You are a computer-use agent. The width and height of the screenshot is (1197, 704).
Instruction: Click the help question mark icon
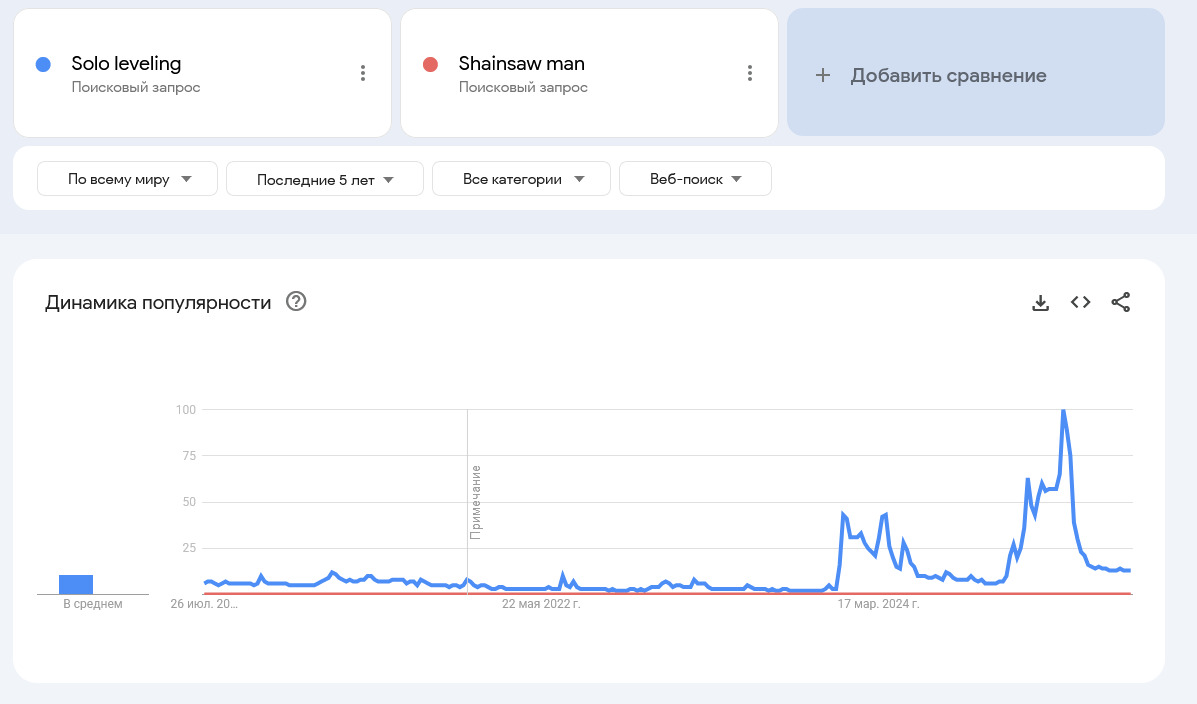click(296, 302)
